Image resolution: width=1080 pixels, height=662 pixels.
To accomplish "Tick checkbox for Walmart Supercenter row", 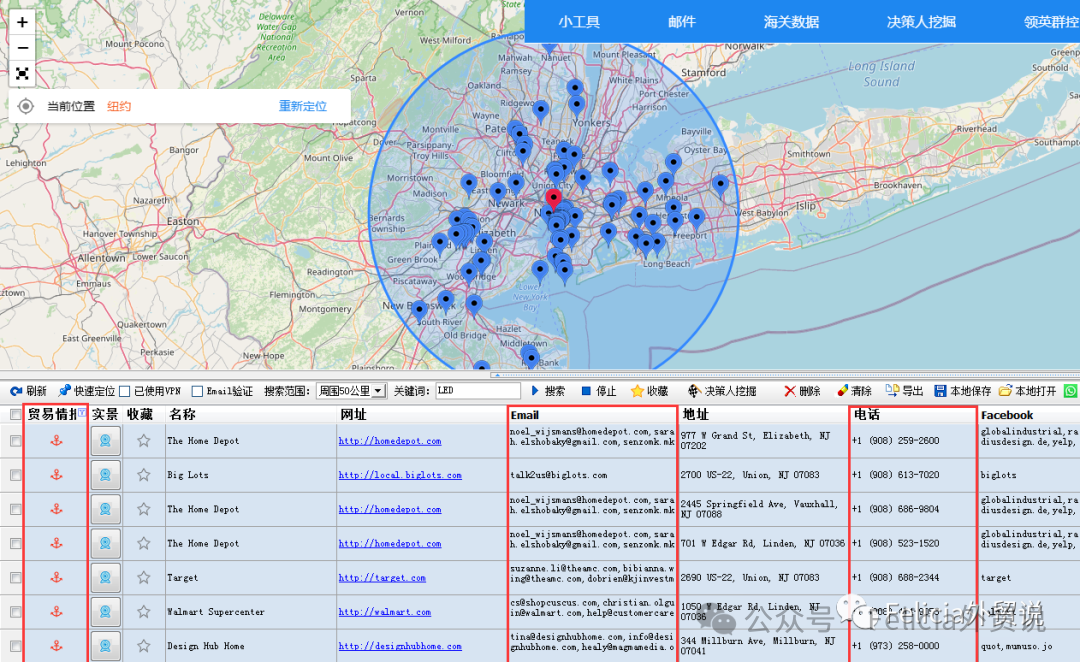I will (x=15, y=612).
